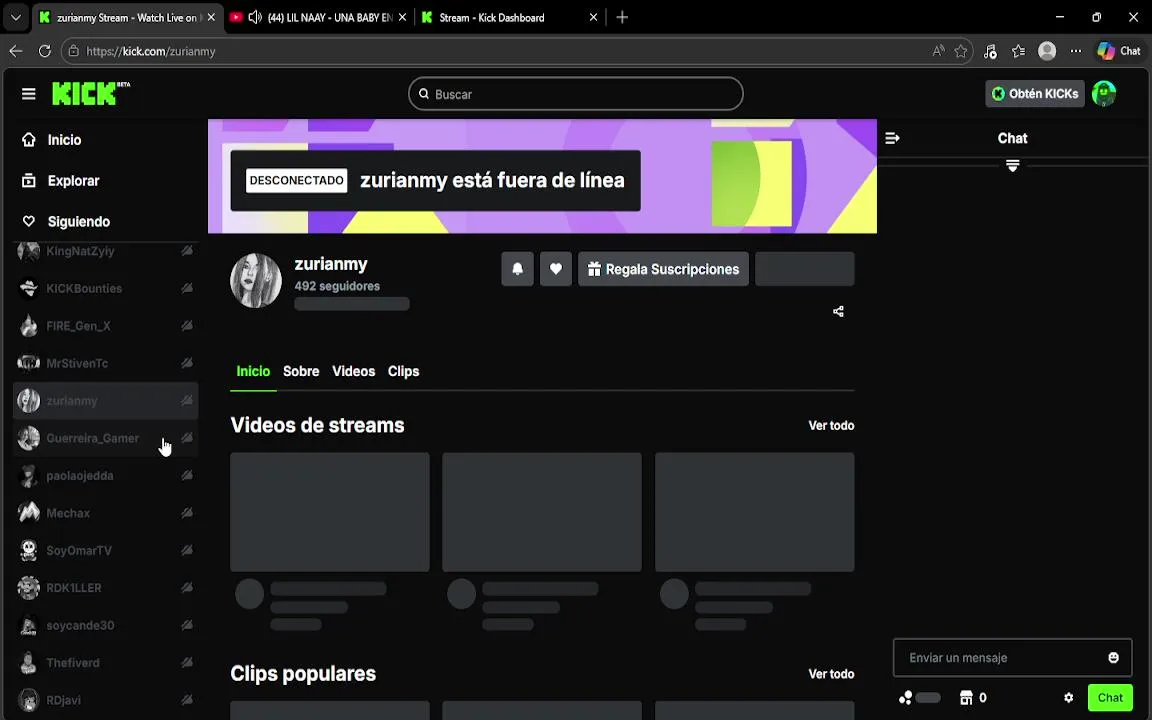Click Ver todo for Clips populares
The height and width of the screenshot is (720, 1152).
831,674
